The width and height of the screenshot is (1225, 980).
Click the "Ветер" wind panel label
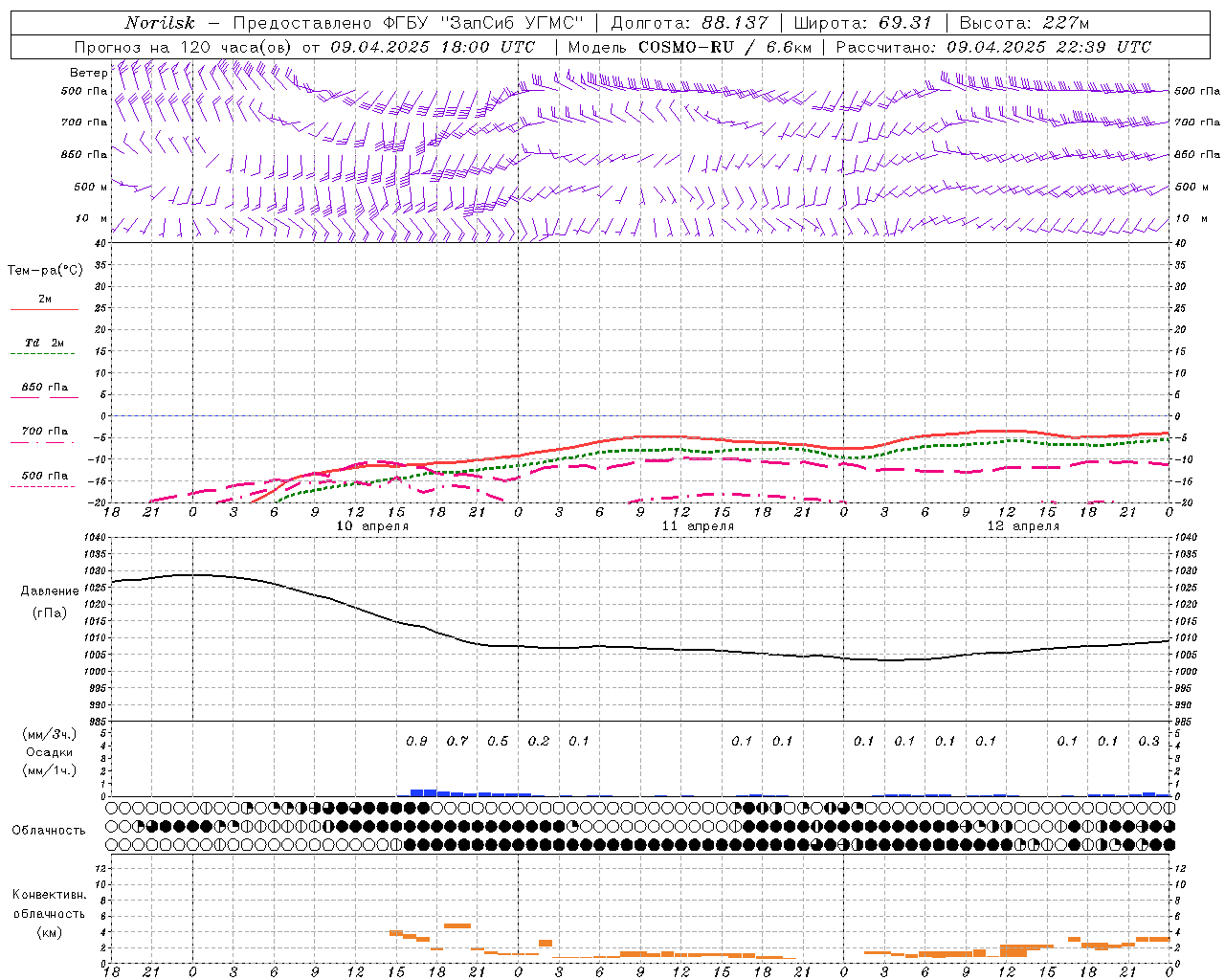89,73
